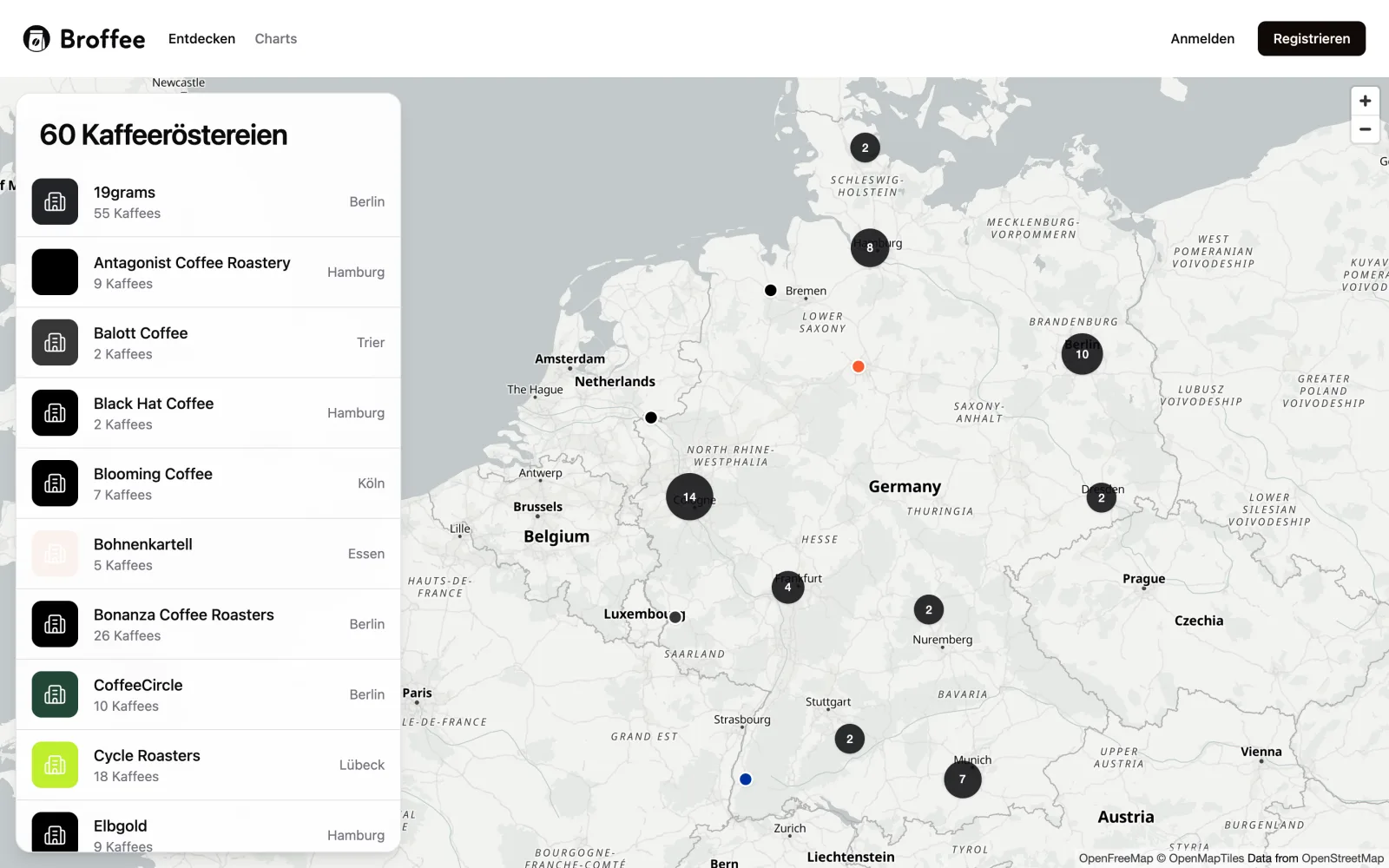Open the lime Cycle Roasters logo icon
Viewport: 1389px width, 868px height.
coord(55,765)
